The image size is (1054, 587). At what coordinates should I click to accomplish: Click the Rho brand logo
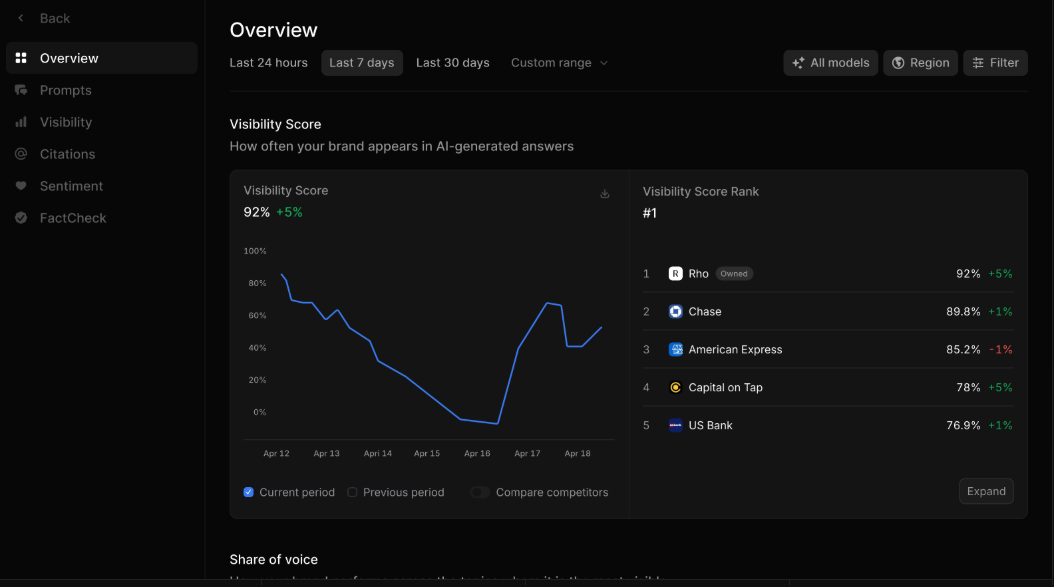coord(676,274)
